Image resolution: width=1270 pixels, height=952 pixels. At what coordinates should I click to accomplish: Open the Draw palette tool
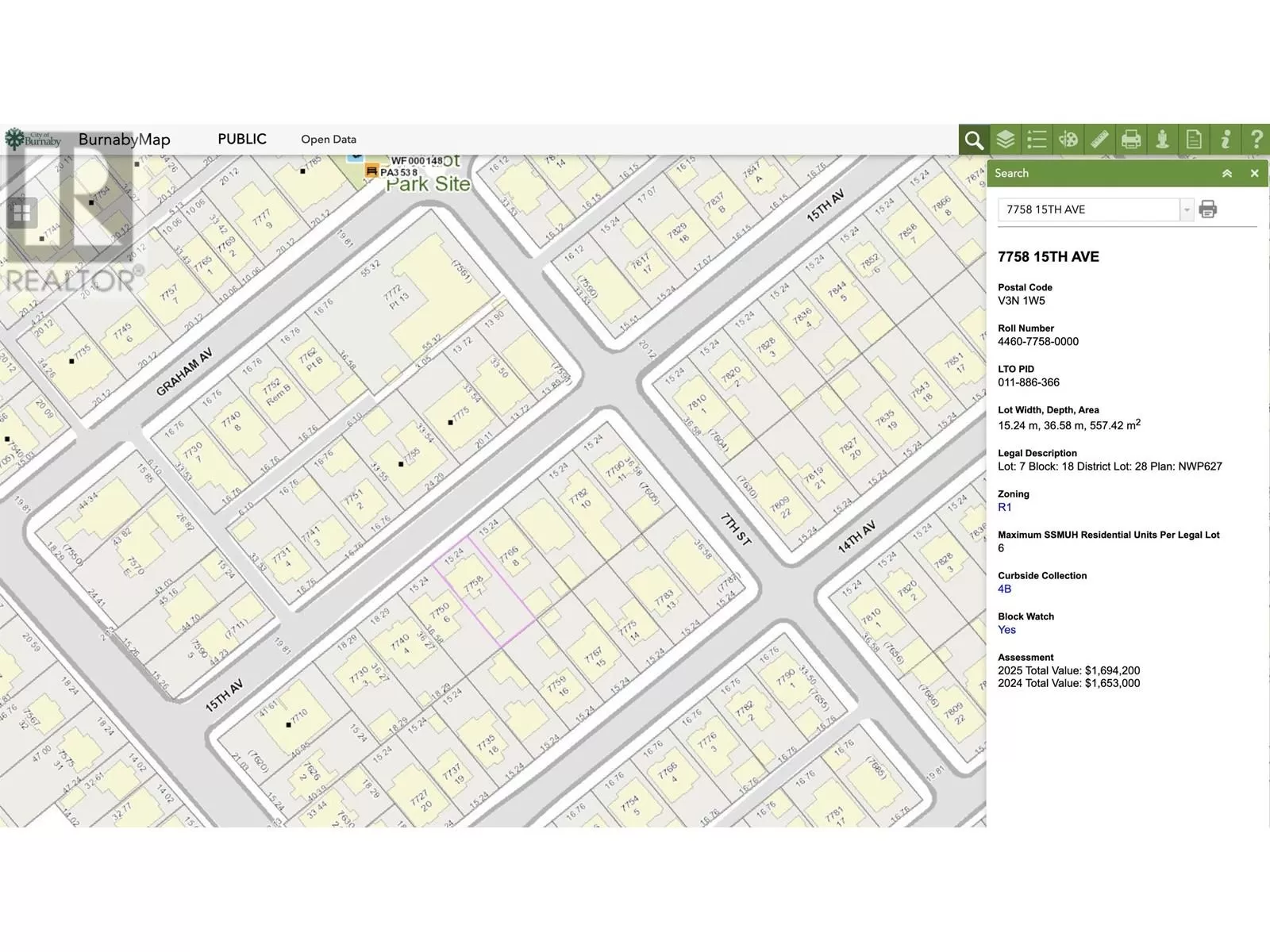pos(1068,140)
